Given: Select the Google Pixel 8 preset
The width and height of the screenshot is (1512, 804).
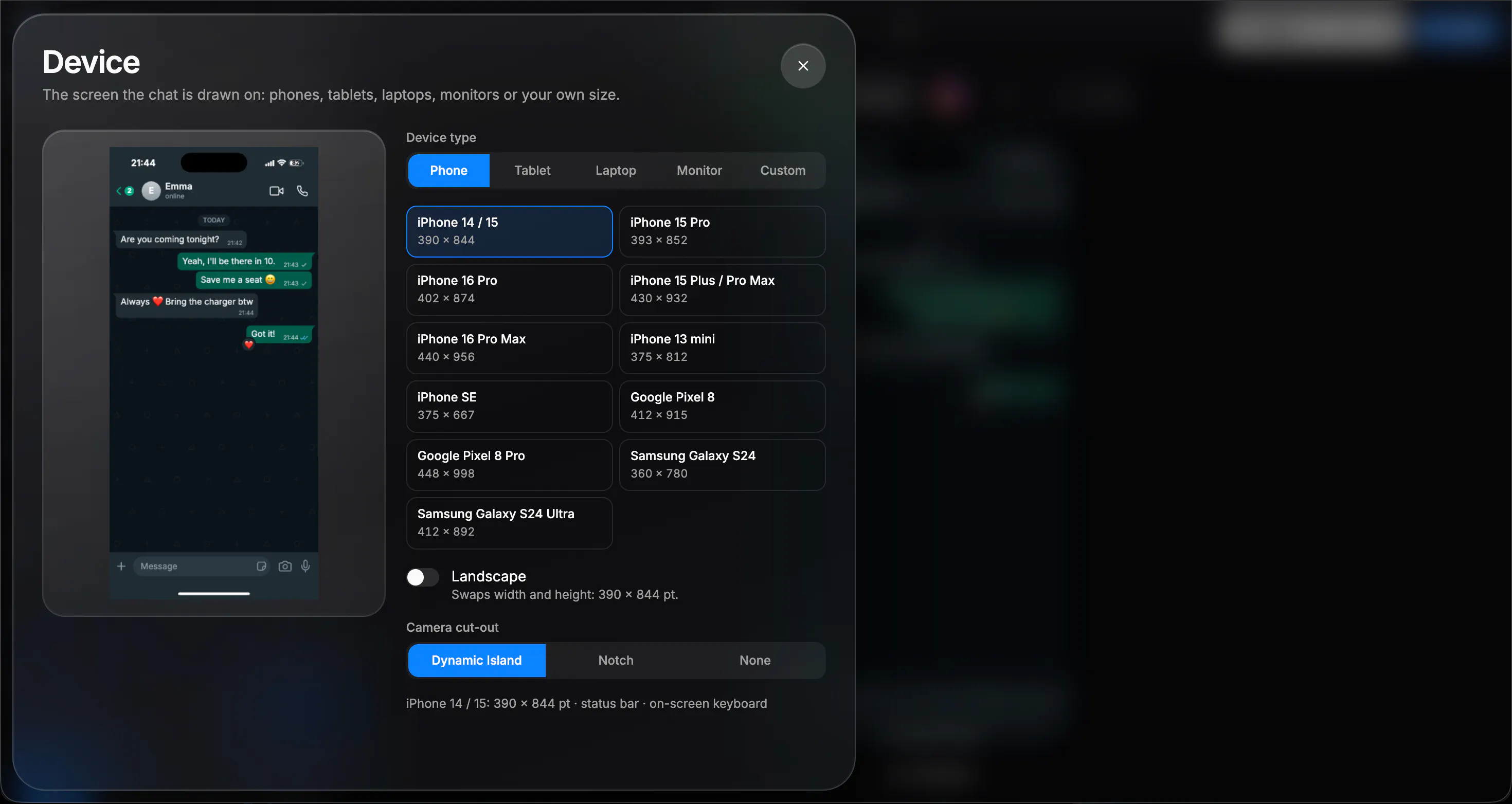Looking at the screenshot, I should click(x=722, y=406).
